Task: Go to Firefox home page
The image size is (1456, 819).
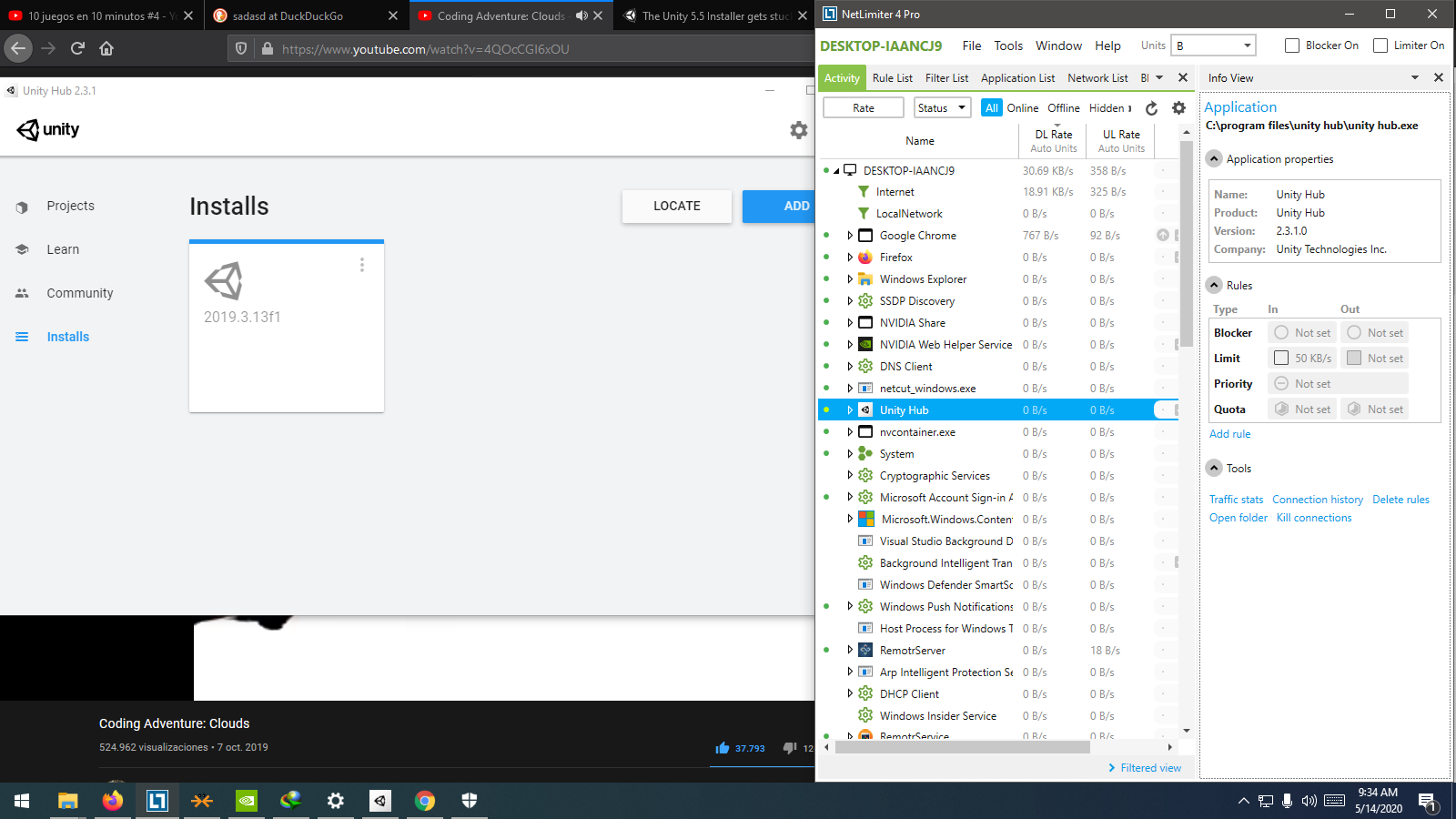Action: pos(106,48)
